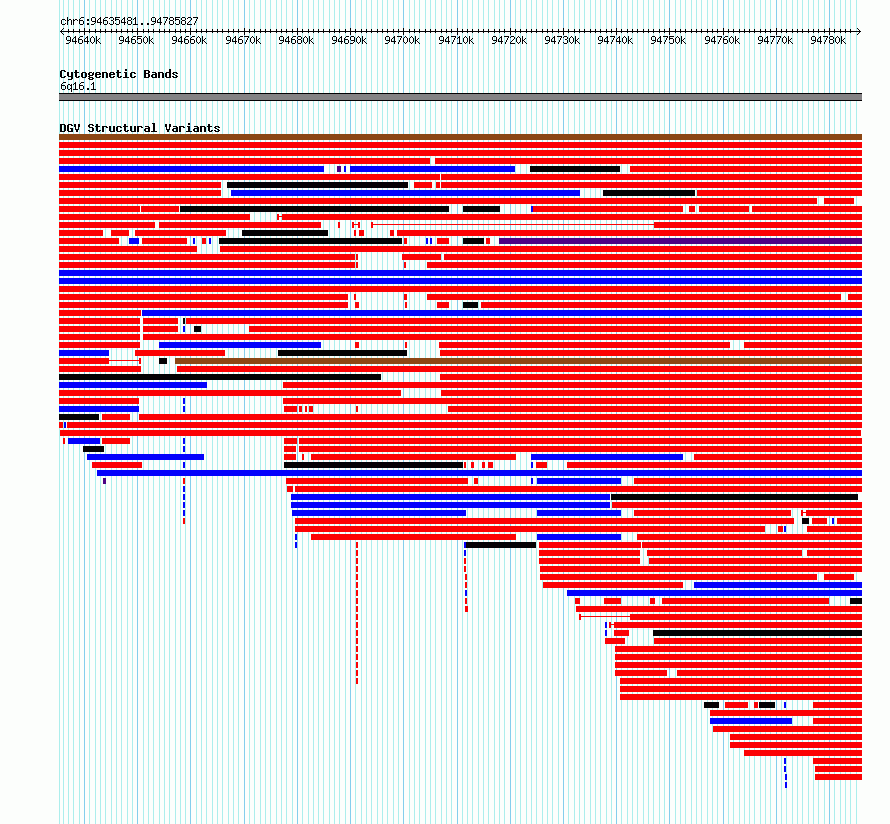Select the black variant spanning 94739k to 94785k
This screenshot has height=824, width=890.
[x=734, y=497]
